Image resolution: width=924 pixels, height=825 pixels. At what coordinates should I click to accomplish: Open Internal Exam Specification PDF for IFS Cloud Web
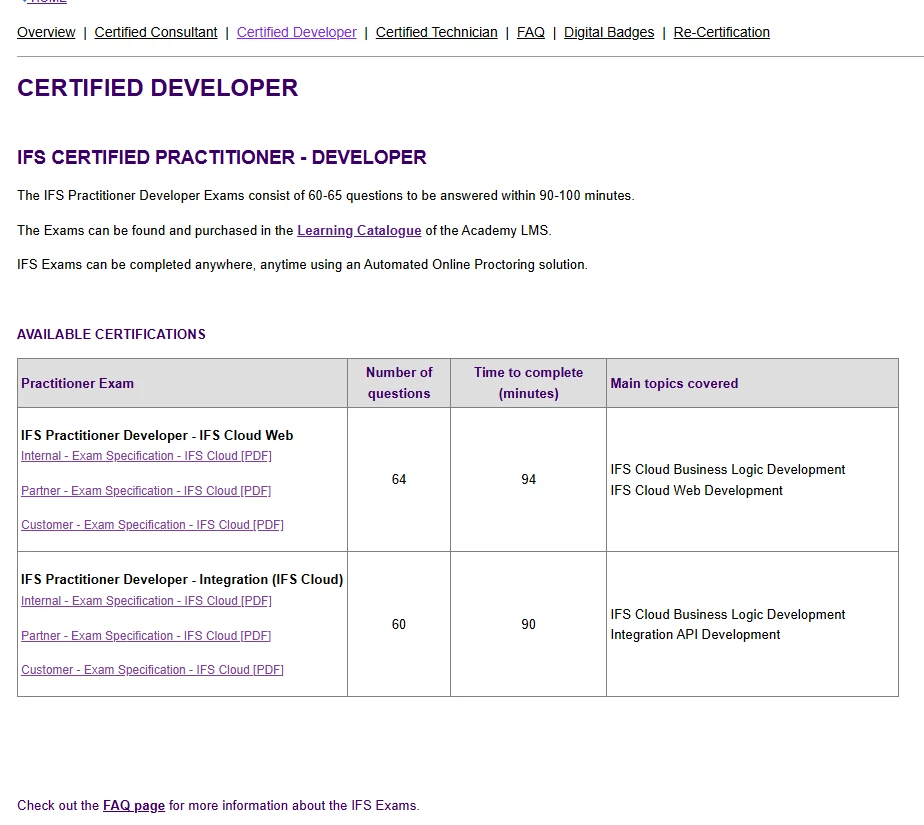pos(146,456)
